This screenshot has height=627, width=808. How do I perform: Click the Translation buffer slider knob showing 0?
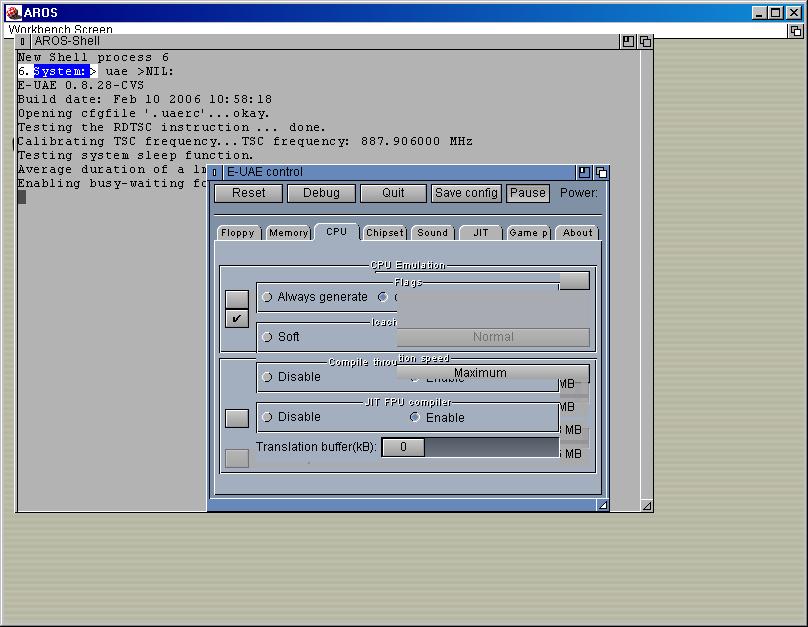(403, 447)
